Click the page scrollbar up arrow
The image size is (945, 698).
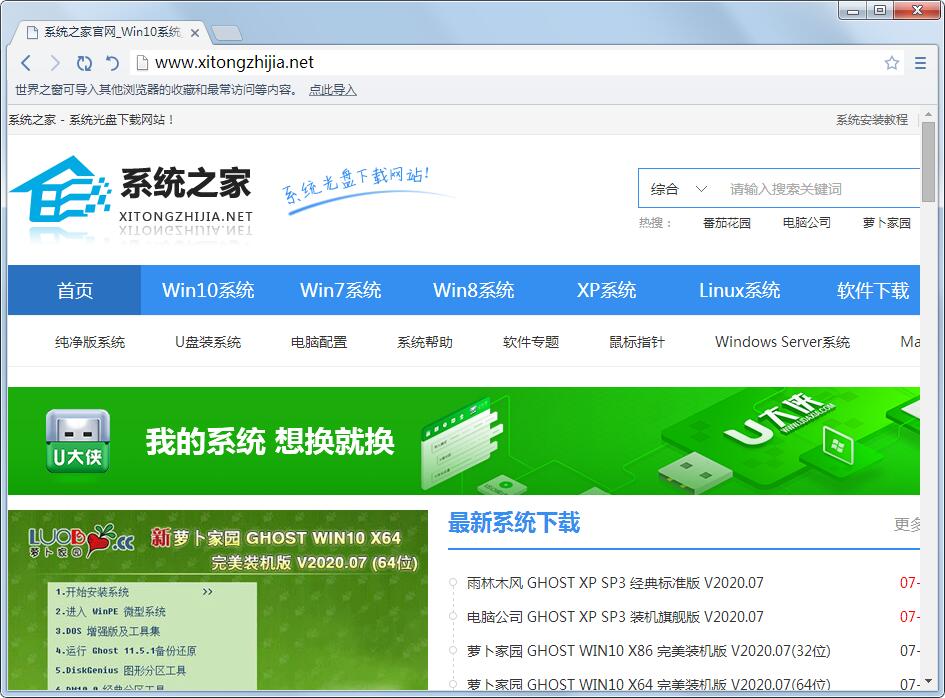928,115
